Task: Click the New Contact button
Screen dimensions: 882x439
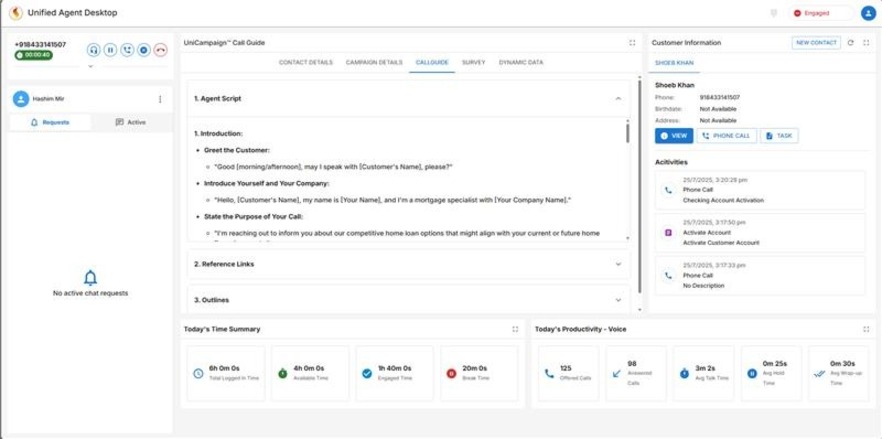Action: (x=815, y=43)
